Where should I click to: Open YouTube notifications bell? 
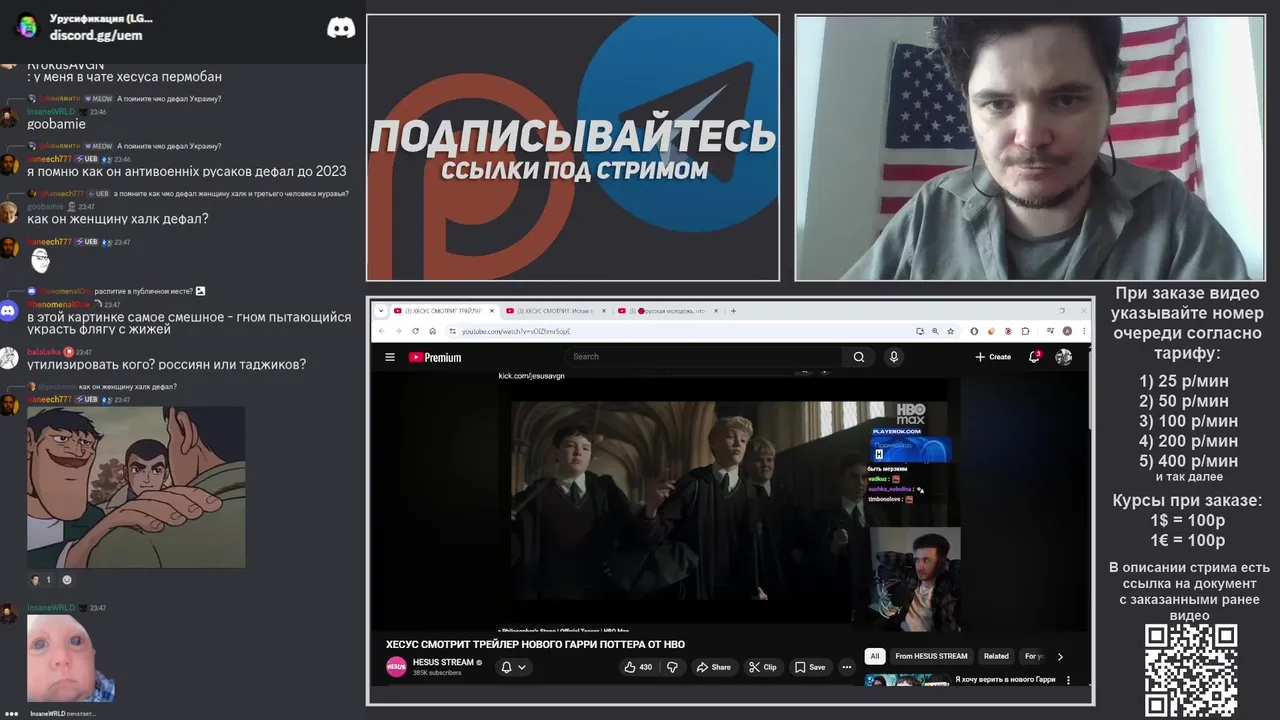(x=1035, y=357)
